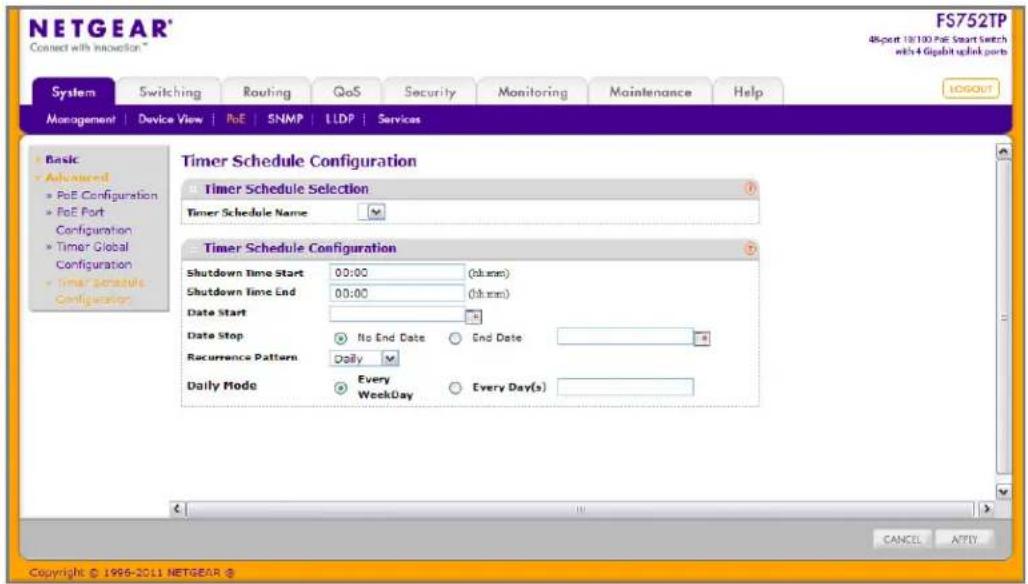Click the horizontal scrollbar left arrow
Image resolution: width=1028 pixels, height=584 pixels.
pyautogui.click(x=177, y=509)
